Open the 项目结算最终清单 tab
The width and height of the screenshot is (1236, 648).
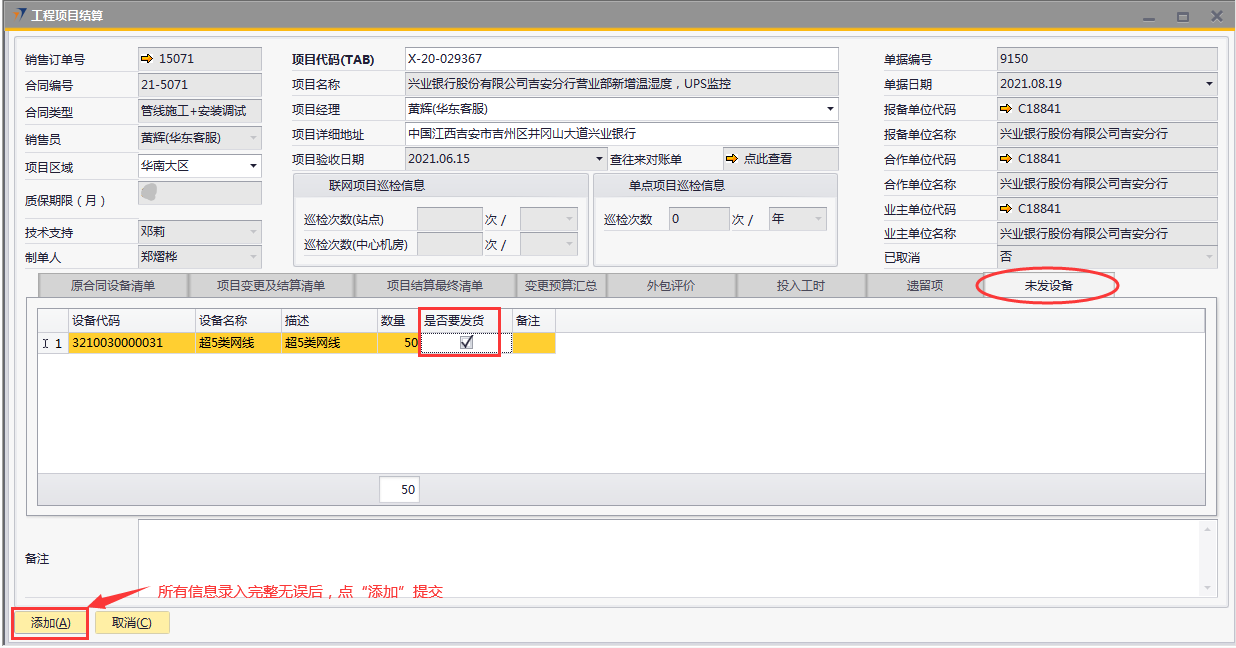[435, 286]
